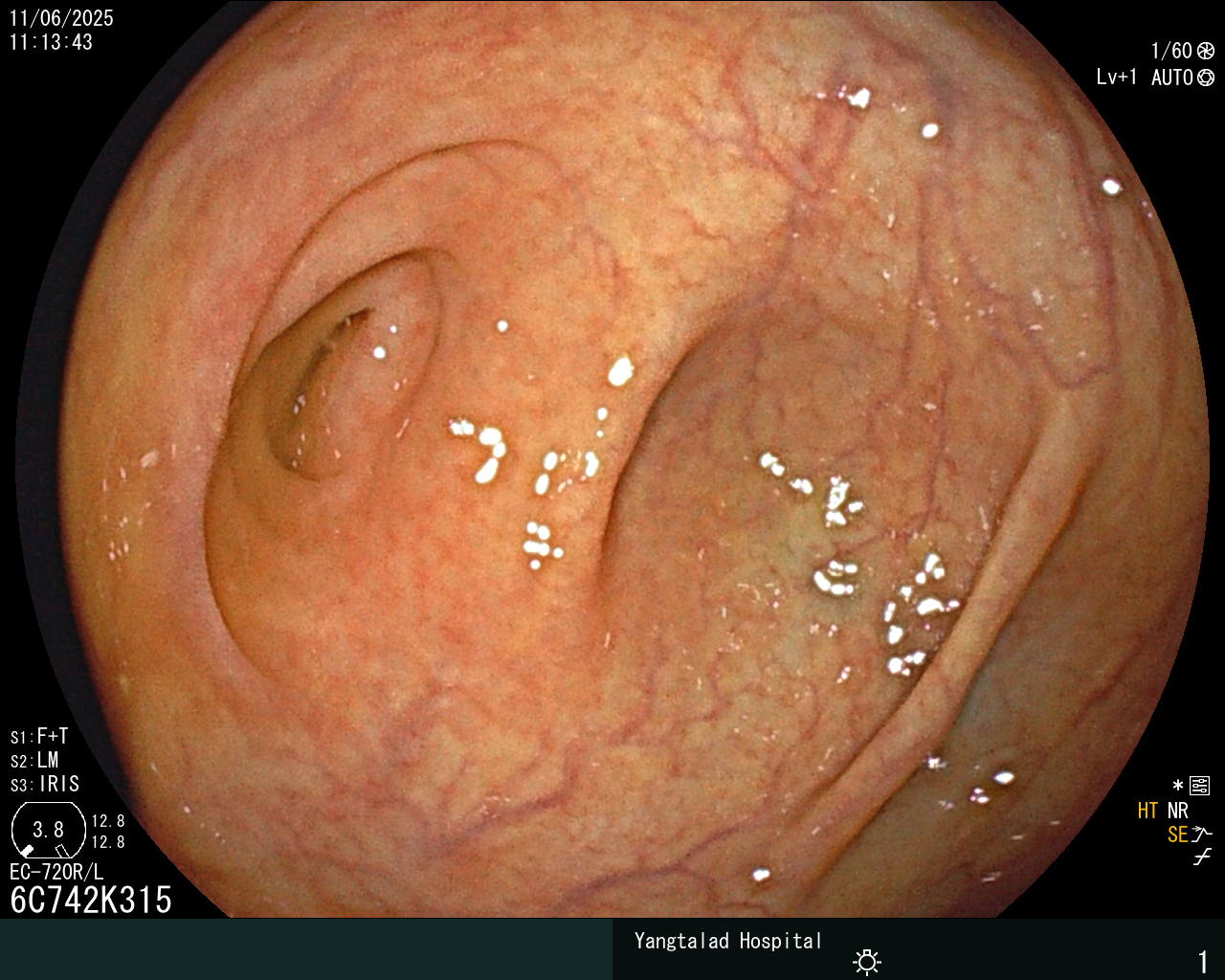Click the S3: IRIS switch assignment
This screenshot has width=1225, height=980.
[x=45, y=784]
